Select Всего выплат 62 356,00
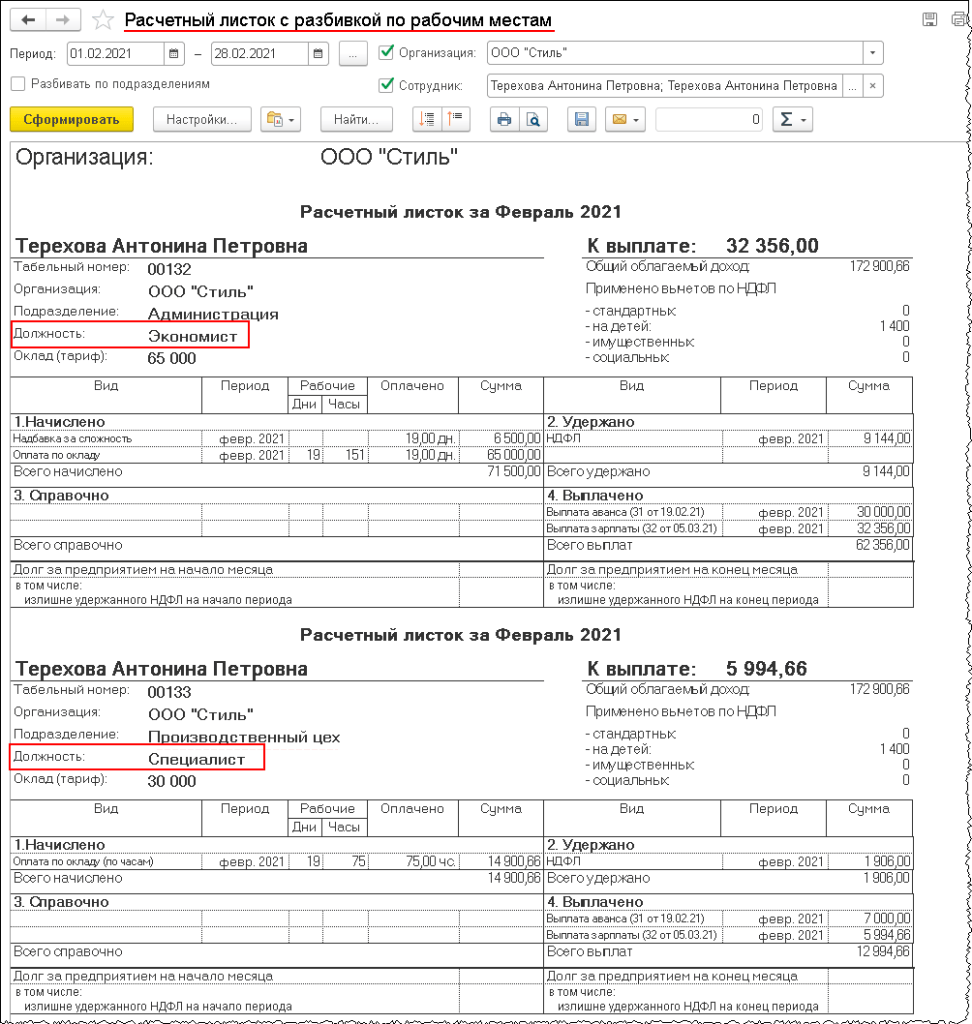The image size is (972, 1024). click(x=883, y=545)
